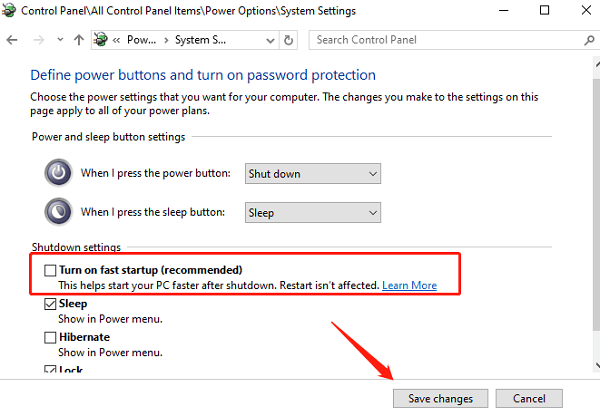The height and width of the screenshot is (416, 600).
Task: Enable Turn on fast startup checkbox
Action: pyautogui.click(x=50, y=270)
